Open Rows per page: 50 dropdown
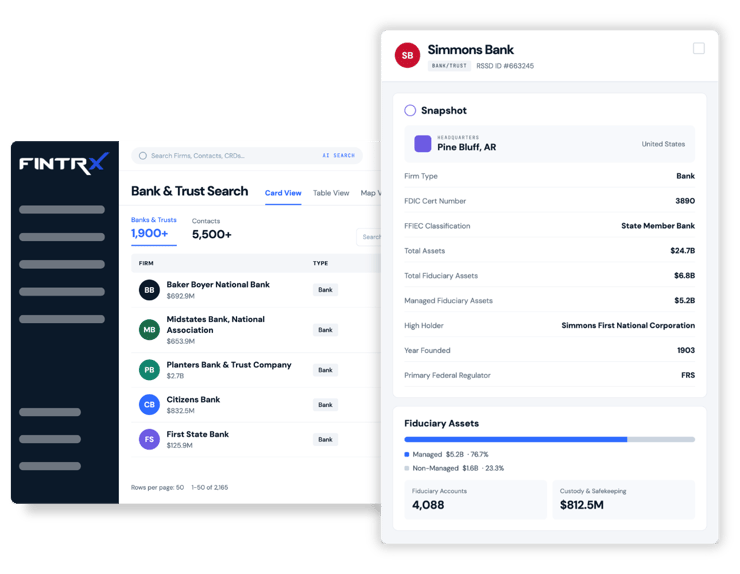This screenshot has width=740, height=574. point(158,488)
